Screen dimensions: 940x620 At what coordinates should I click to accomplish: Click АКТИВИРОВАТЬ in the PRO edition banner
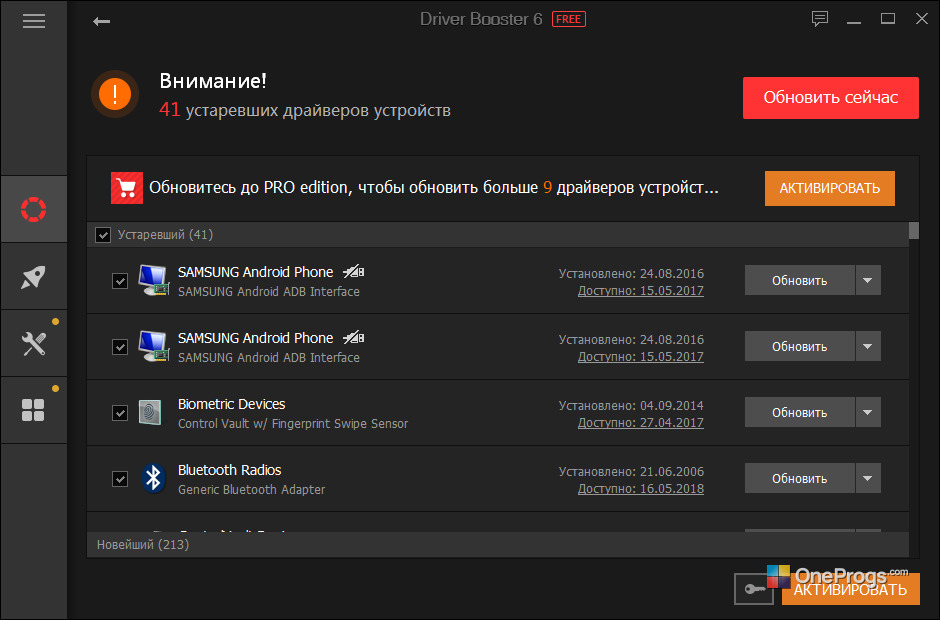coord(830,188)
